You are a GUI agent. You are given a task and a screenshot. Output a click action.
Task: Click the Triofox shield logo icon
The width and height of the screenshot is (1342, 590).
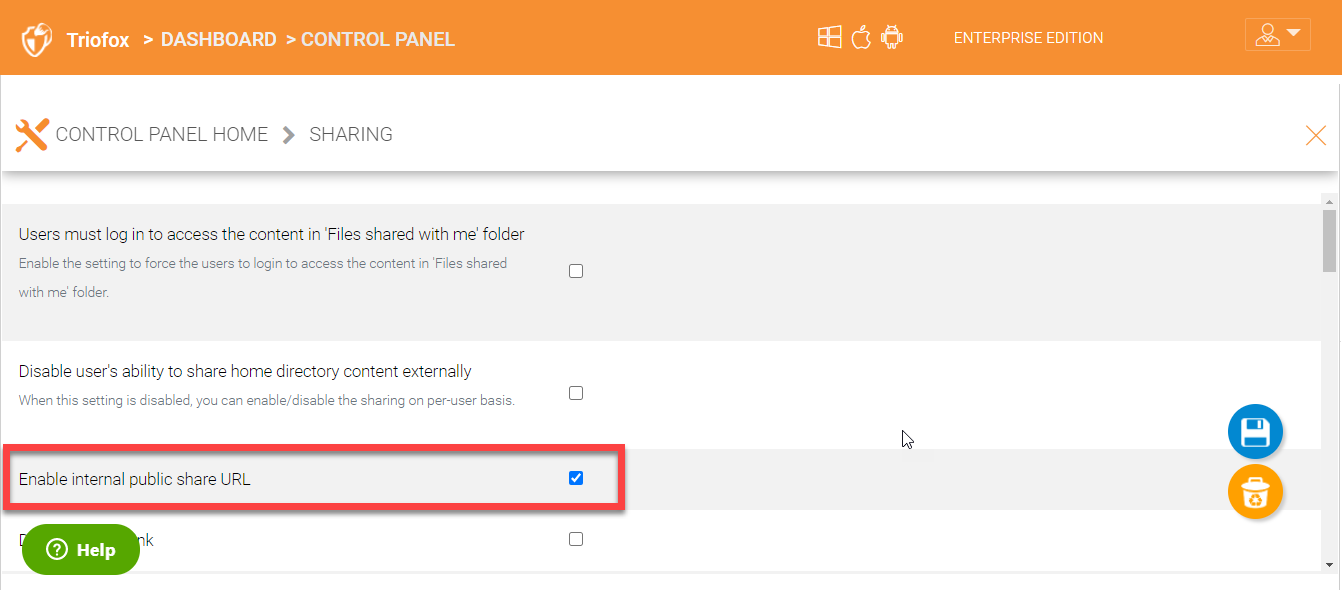[37, 40]
